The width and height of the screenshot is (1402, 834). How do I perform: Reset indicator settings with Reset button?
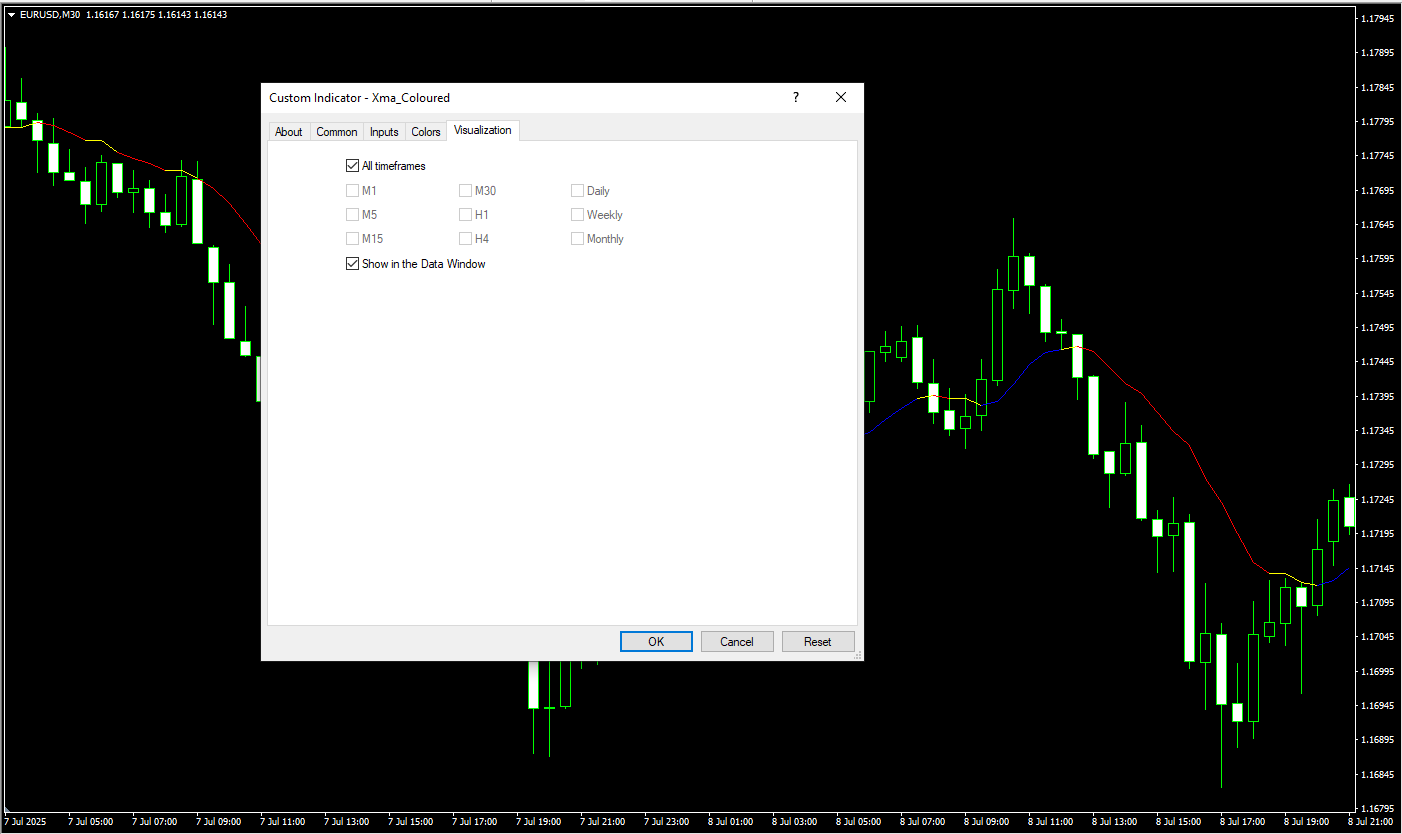818,642
